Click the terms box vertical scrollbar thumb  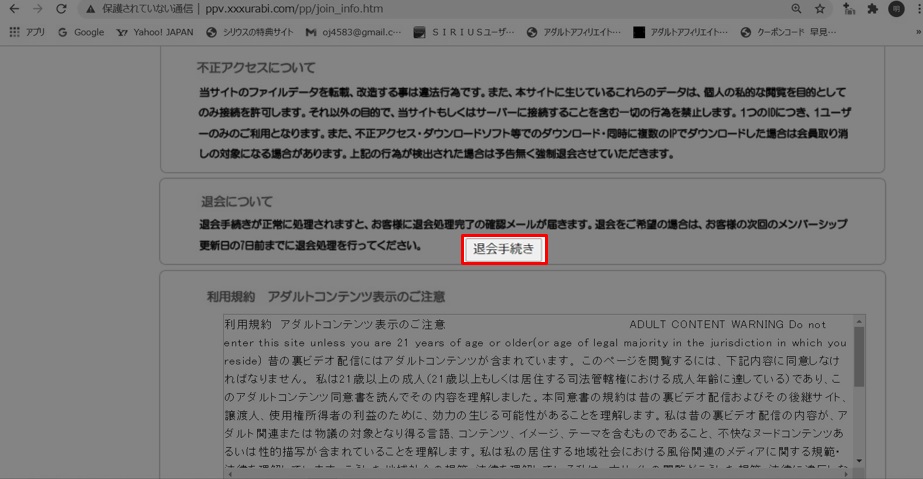(x=859, y=357)
